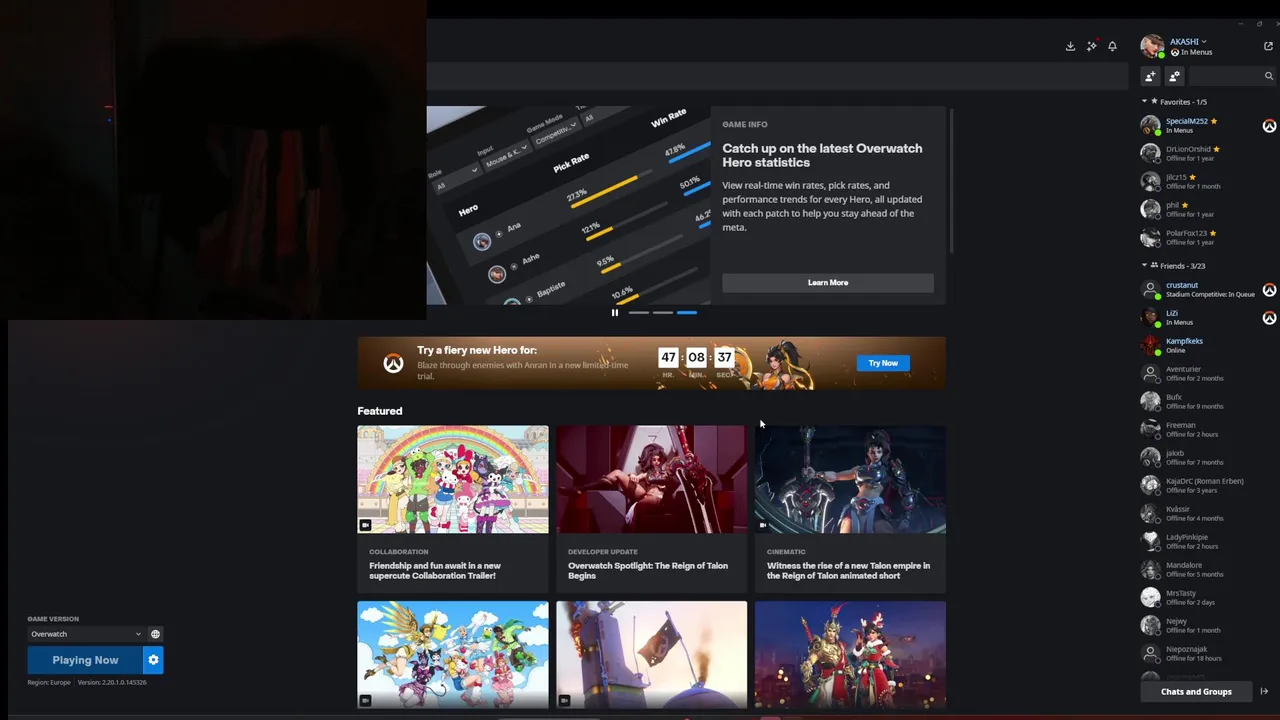1280x720 pixels.
Task: Click the Overwatch logo on the Anran trial banner
Action: point(394,363)
